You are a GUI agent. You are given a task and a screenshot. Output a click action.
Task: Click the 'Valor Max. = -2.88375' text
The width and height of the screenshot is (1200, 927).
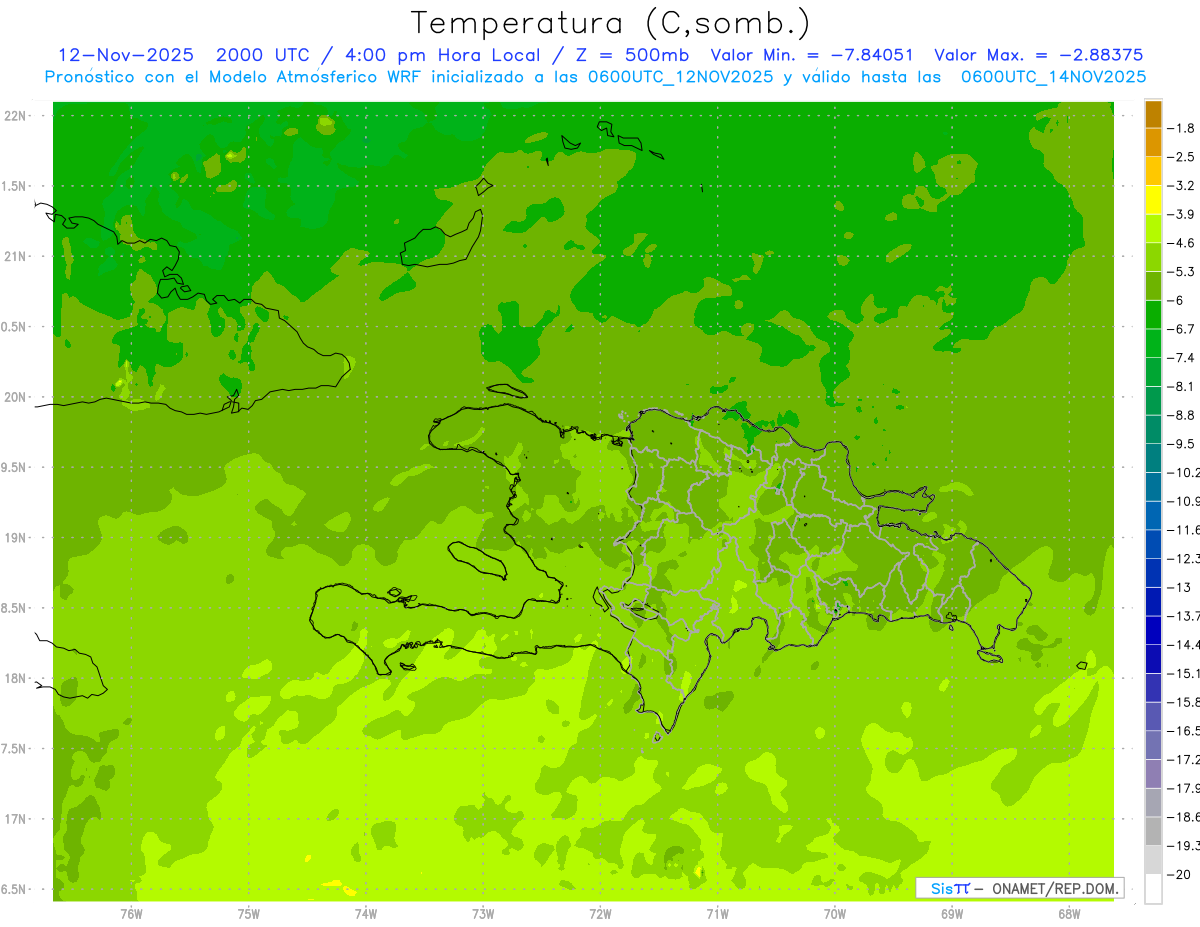click(x=1038, y=55)
